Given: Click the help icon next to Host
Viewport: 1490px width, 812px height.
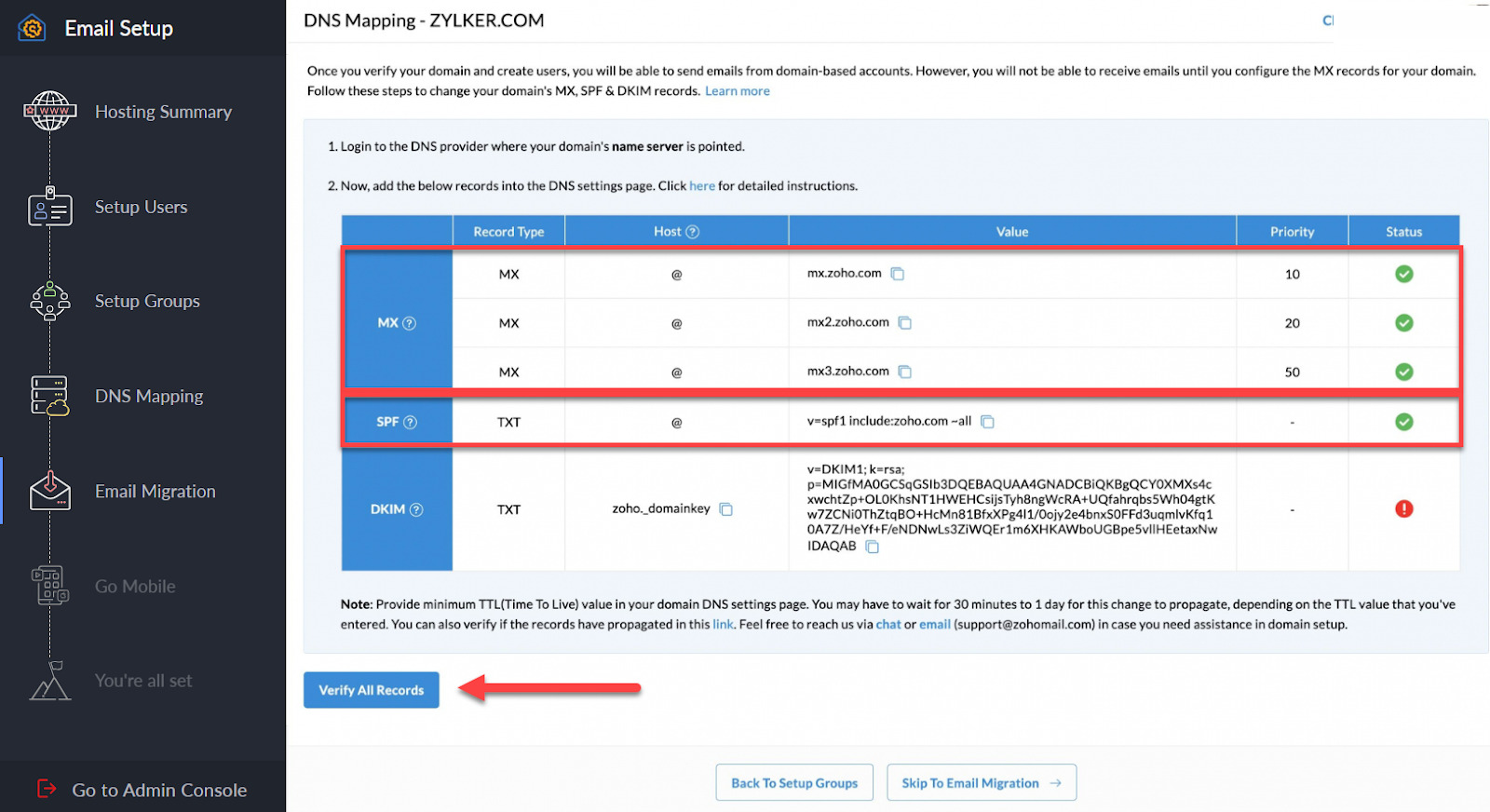Looking at the screenshot, I should pyautogui.click(x=693, y=232).
